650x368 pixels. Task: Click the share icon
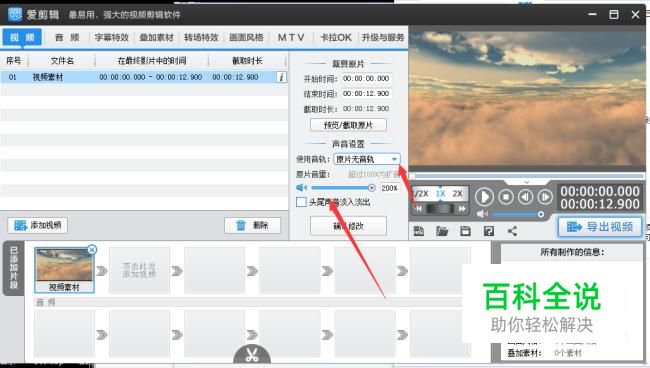(512, 231)
